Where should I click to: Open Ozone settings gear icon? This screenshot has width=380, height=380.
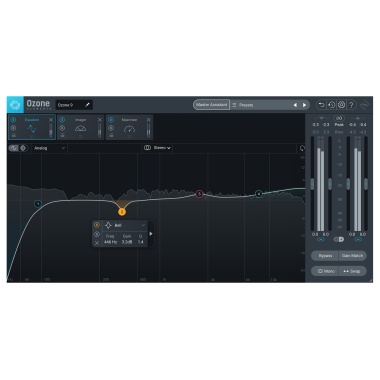point(341,105)
